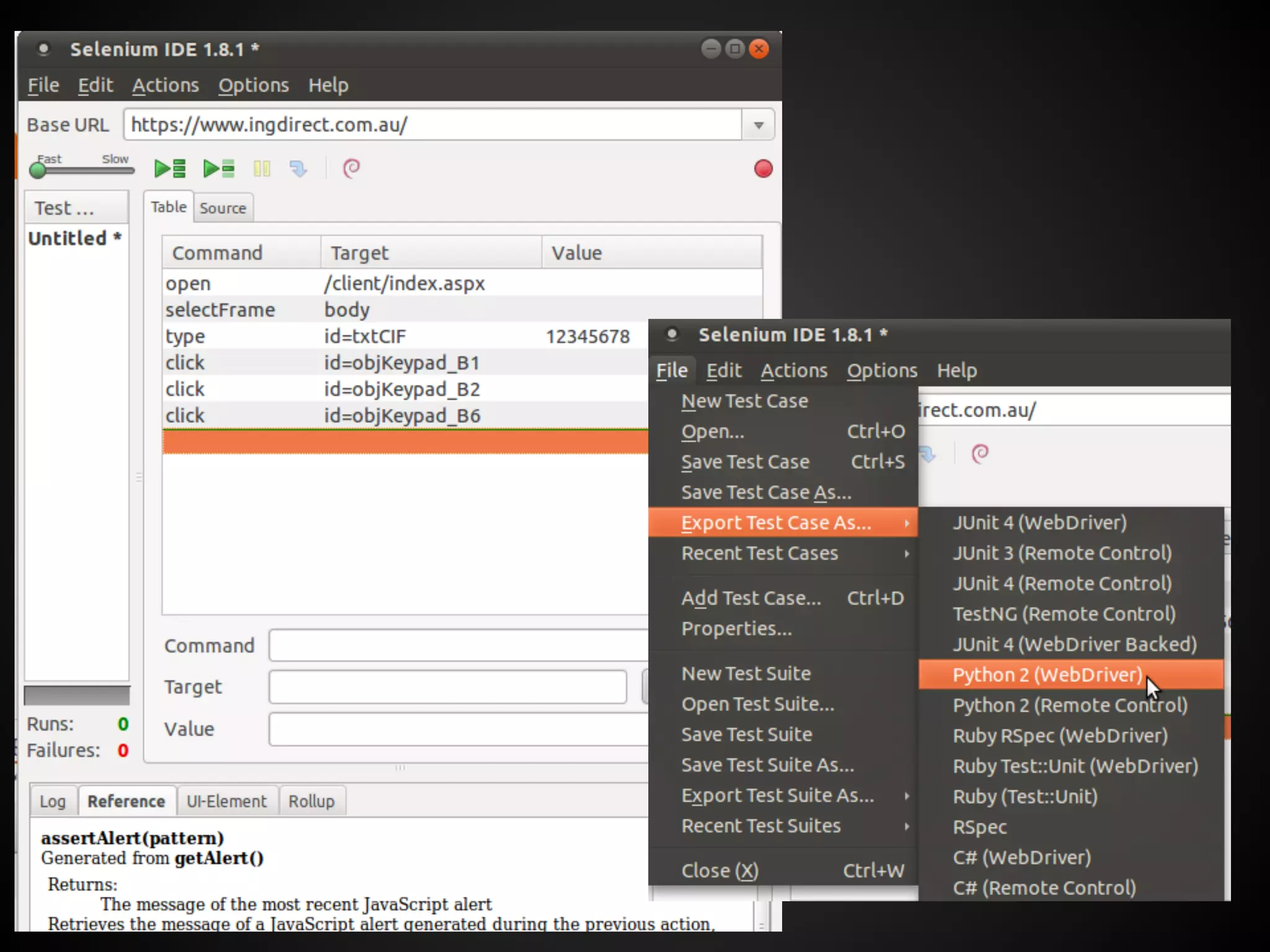Choose Properties... in File menu

(783, 628)
